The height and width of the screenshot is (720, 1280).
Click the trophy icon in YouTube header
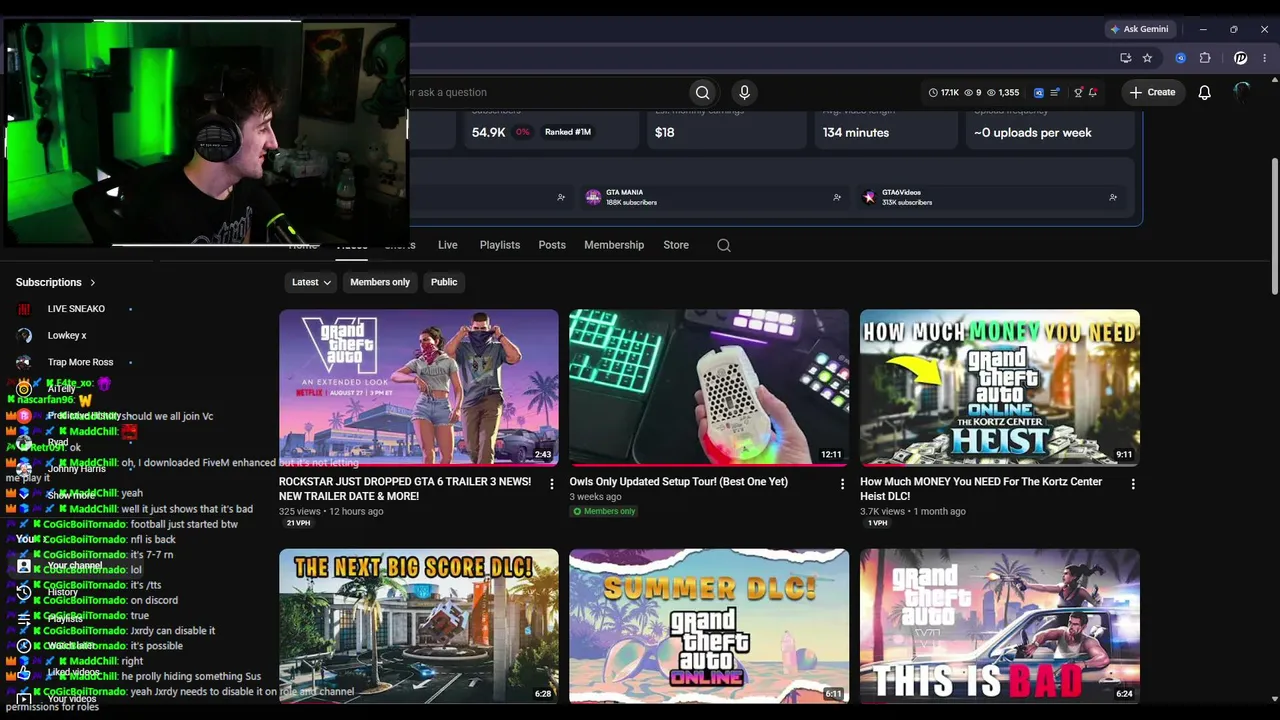pos(1078,92)
